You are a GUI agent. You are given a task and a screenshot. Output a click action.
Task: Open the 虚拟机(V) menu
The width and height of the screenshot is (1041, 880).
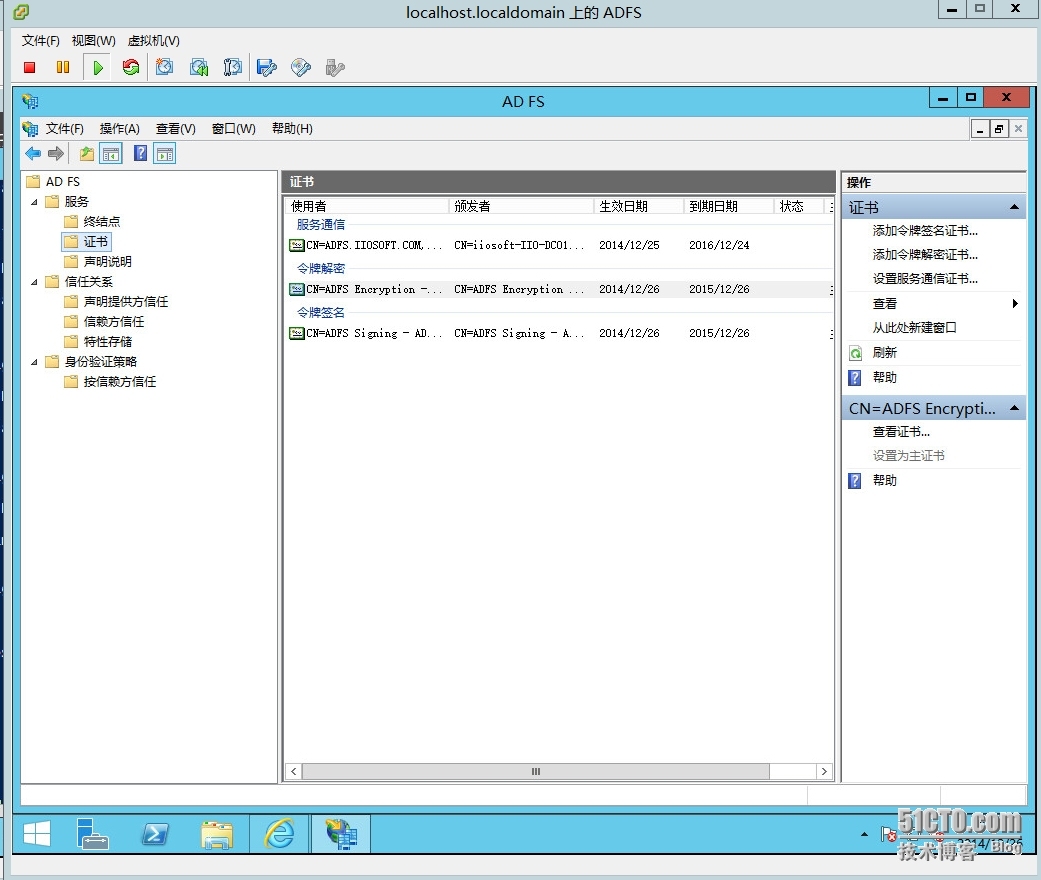(153, 41)
